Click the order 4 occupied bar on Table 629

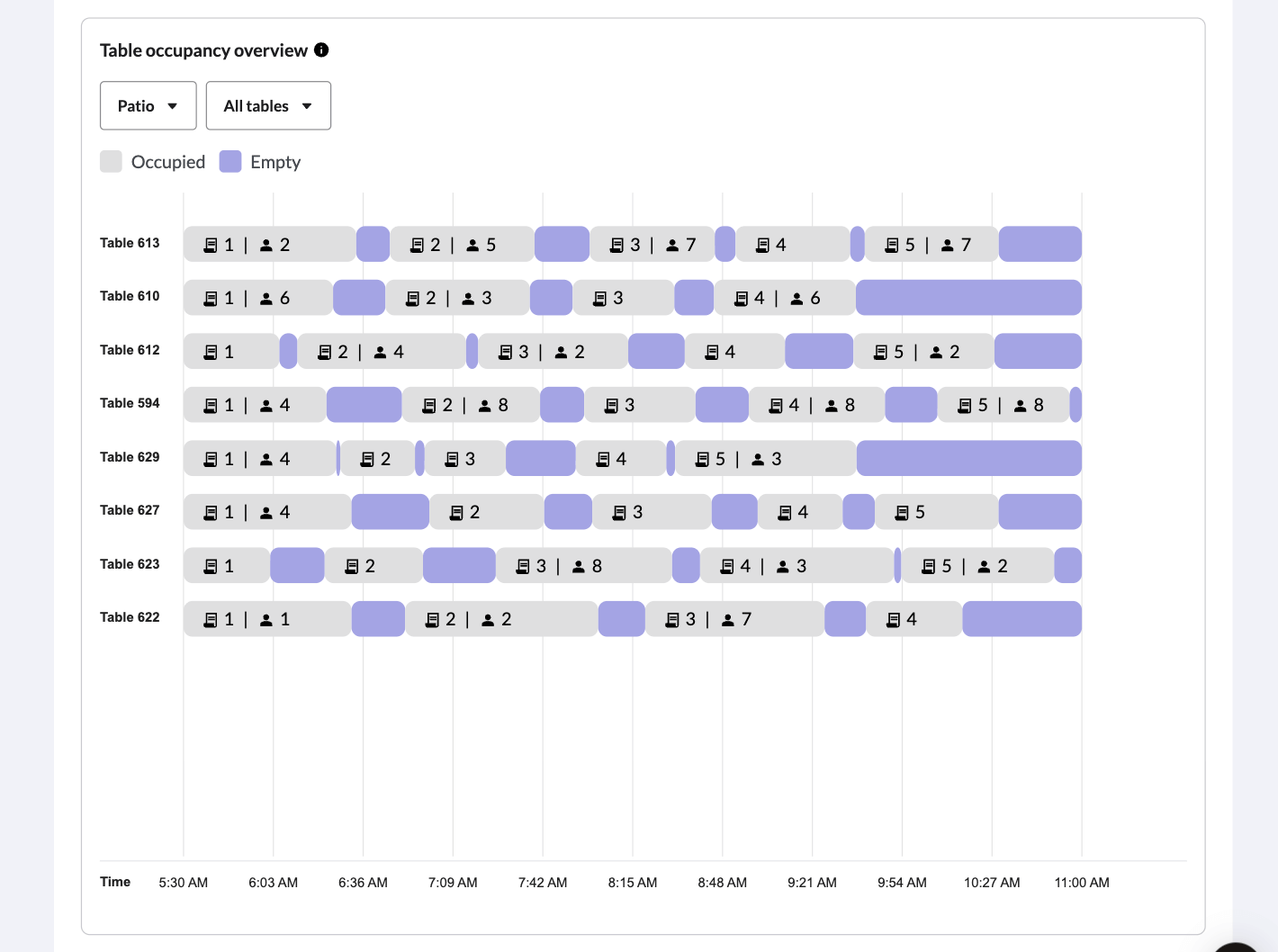(621, 458)
